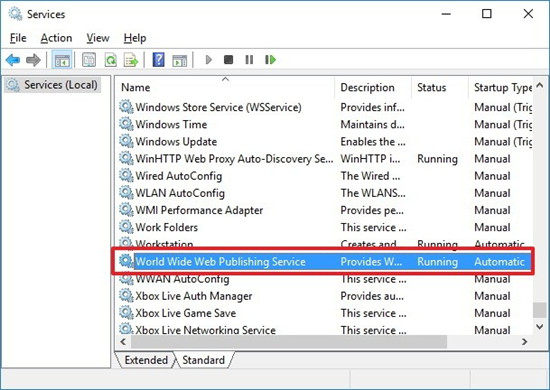Stop the selected service using Stop icon
The image size is (550, 390).
coord(228,60)
